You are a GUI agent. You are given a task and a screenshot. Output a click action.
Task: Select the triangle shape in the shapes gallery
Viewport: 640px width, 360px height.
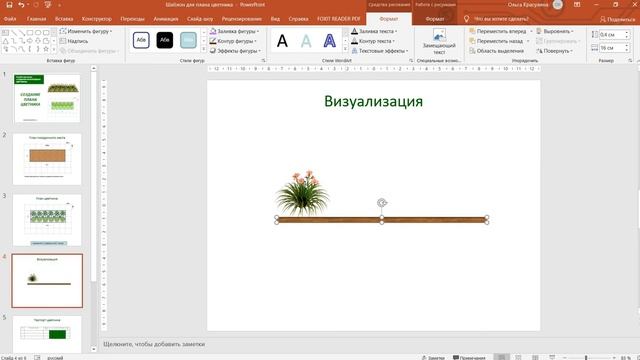coord(5,41)
